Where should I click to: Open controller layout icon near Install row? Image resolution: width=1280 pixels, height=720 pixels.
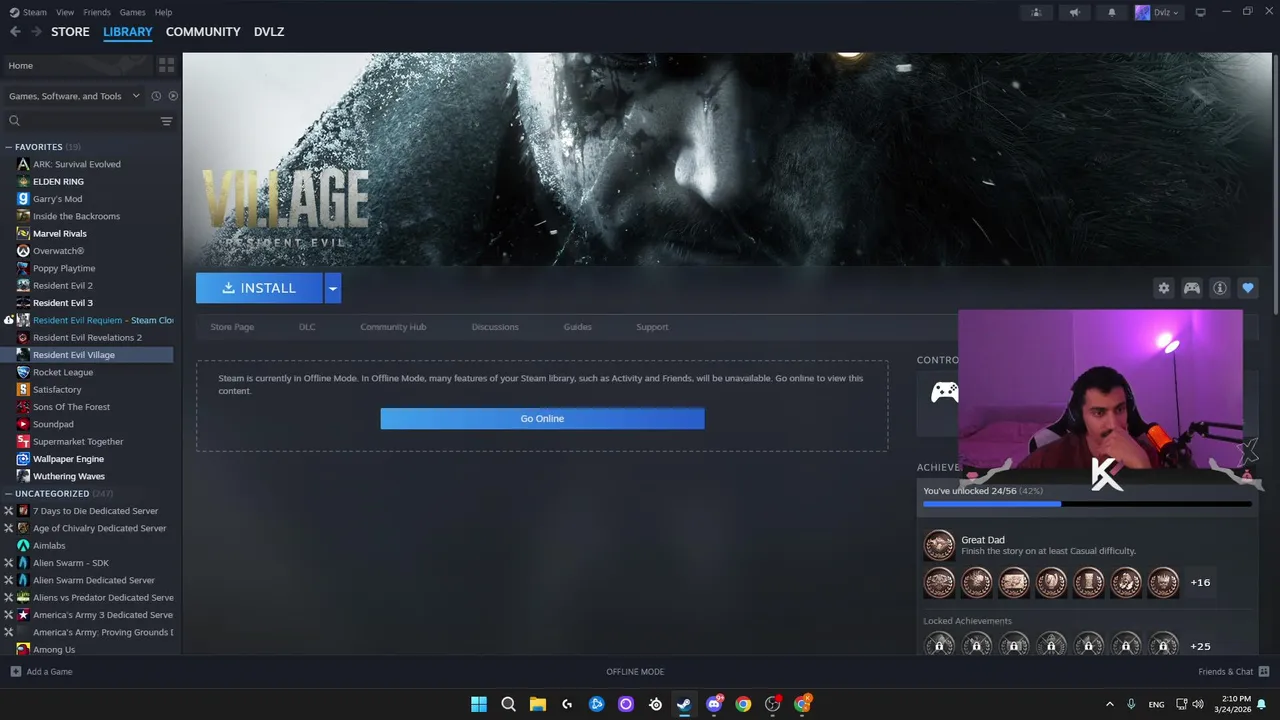pos(1192,288)
